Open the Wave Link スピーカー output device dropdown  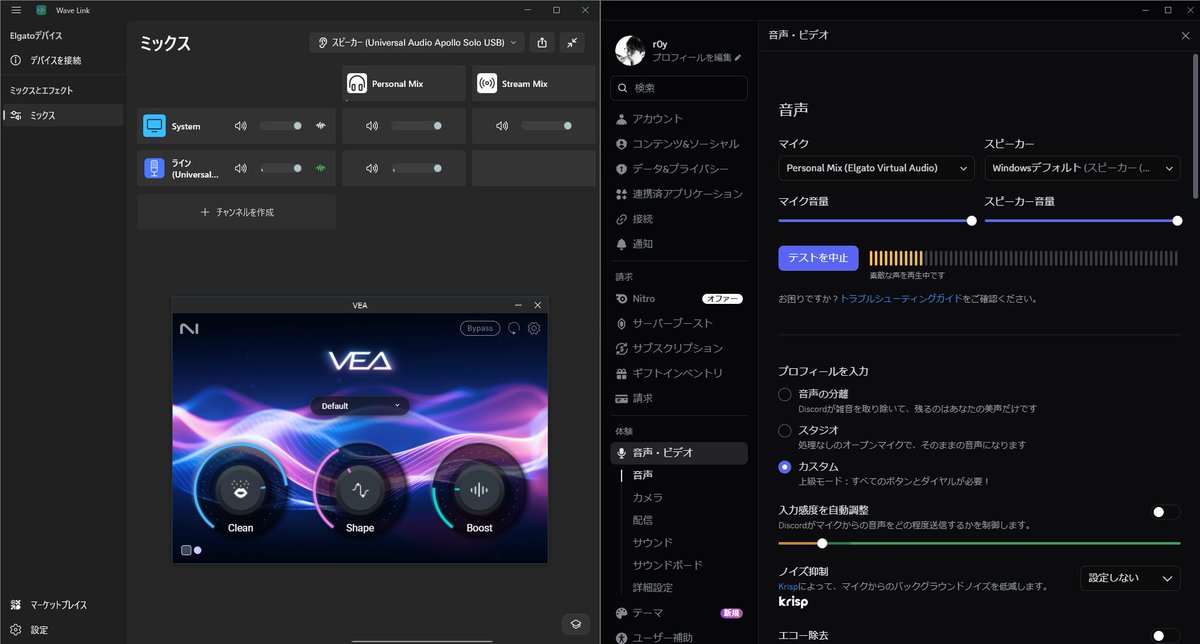[417, 42]
